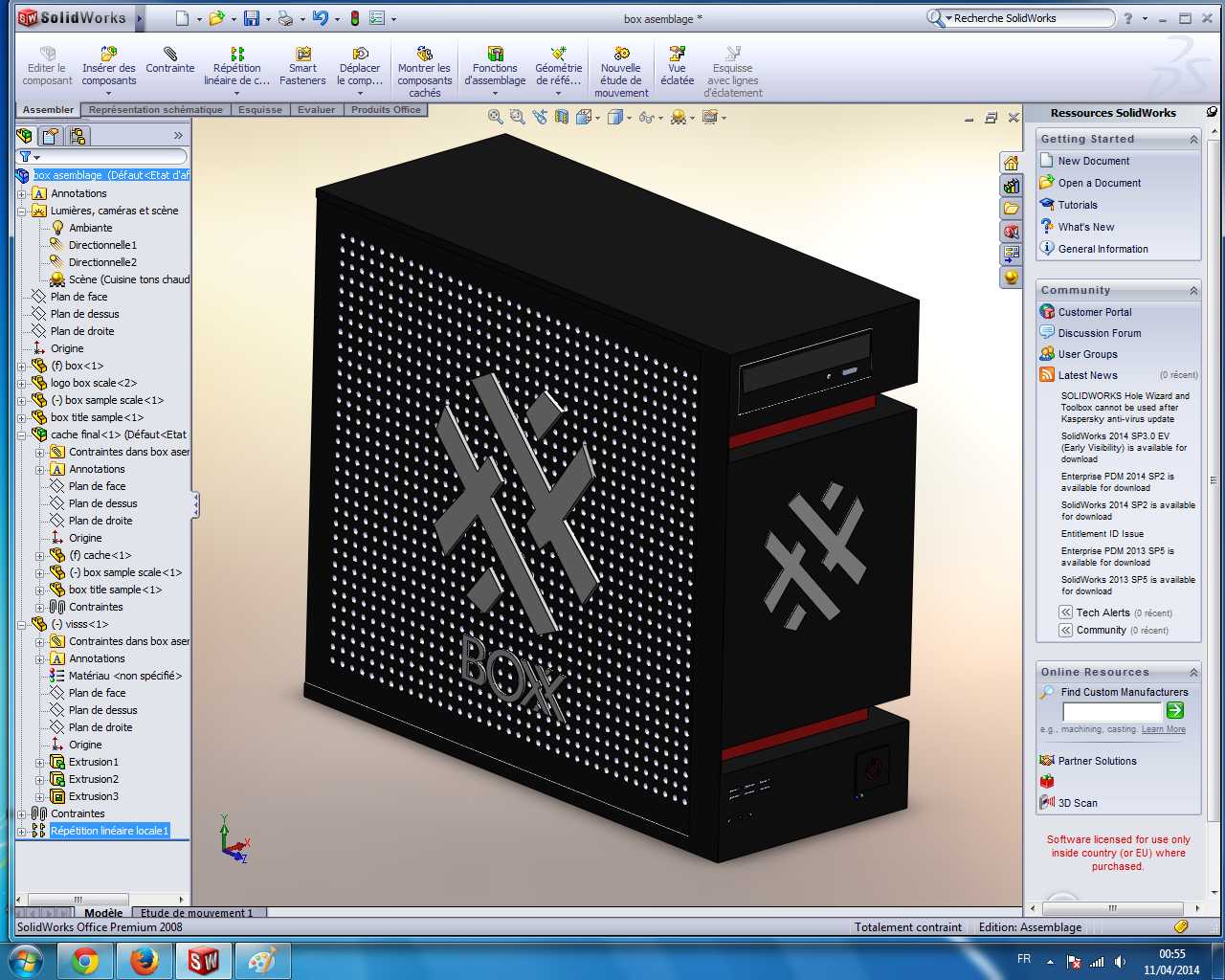This screenshot has width=1225, height=980.
Task: Open the Produits Office tab
Action: (x=386, y=110)
